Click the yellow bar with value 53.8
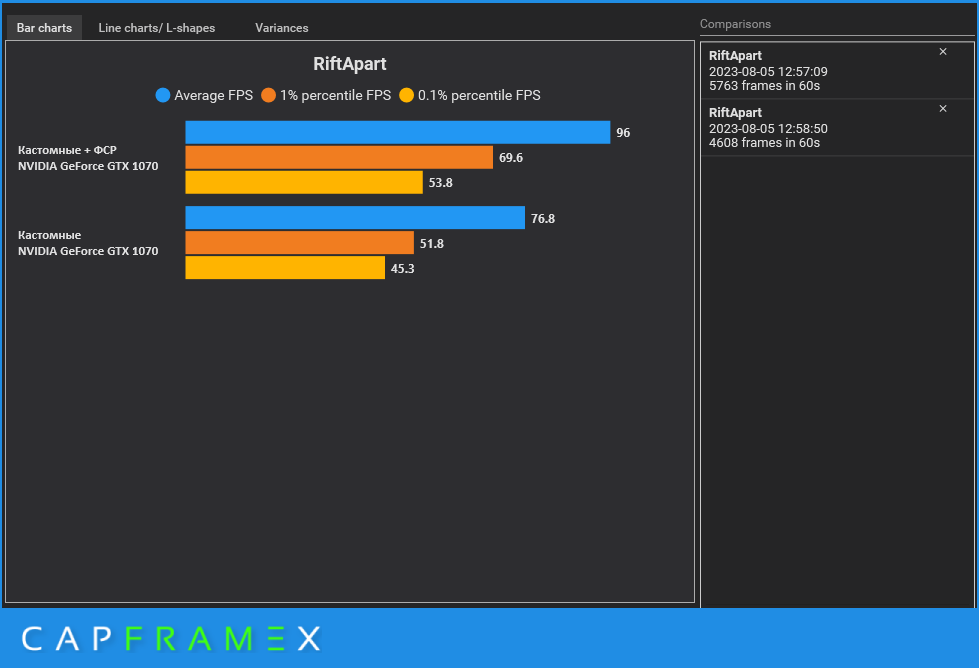Screen dimensions: 979x668 304,182
